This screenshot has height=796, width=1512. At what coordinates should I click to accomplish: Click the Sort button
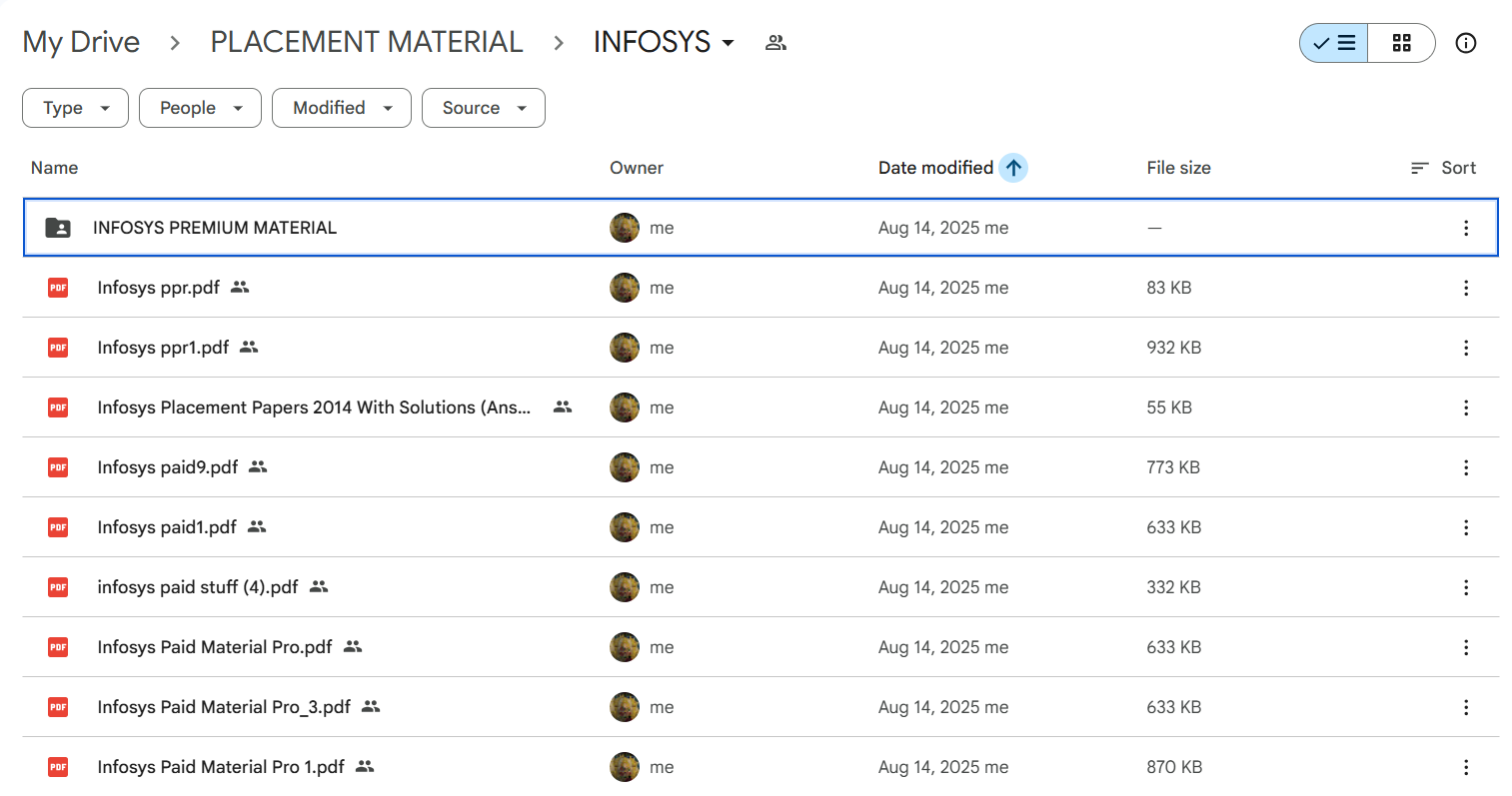(x=1444, y=168)
